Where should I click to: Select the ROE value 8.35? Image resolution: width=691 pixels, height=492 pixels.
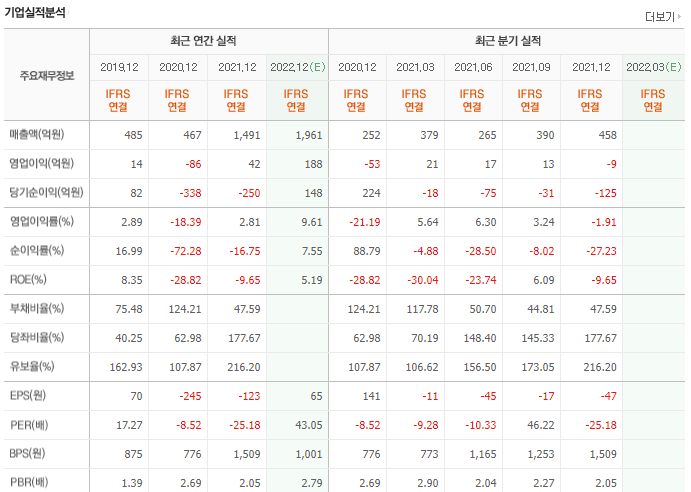click(132, 280)
